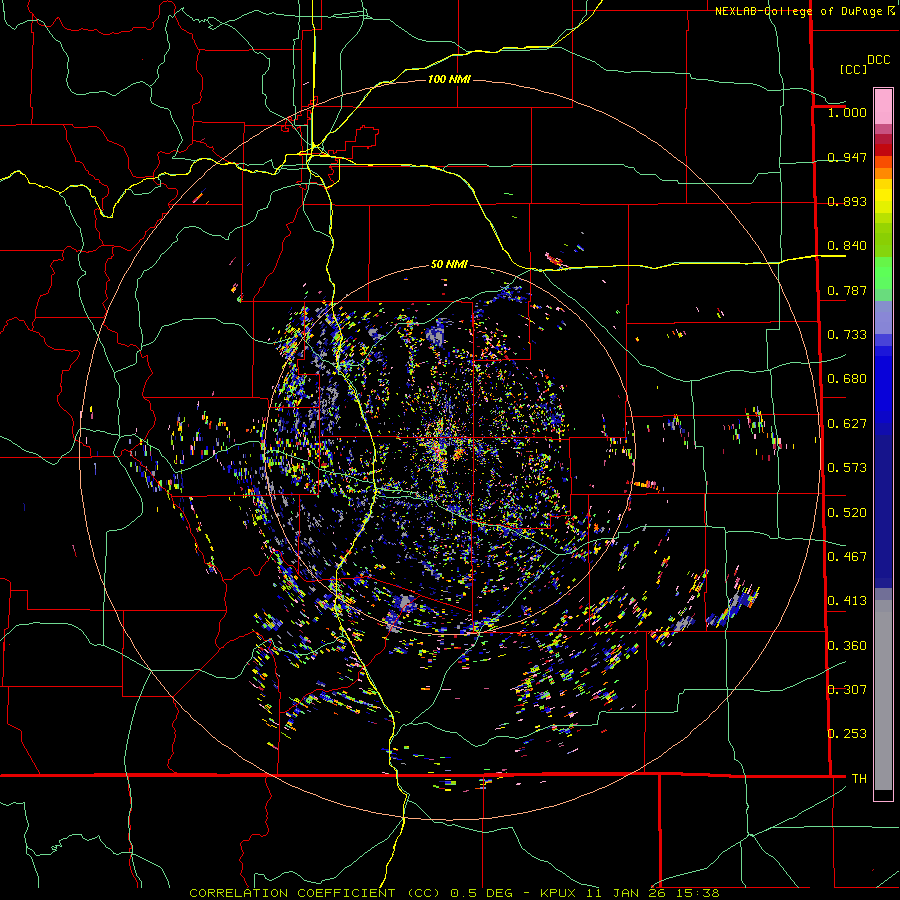This screenshot has width=900, height=900.
Task: Click the 0.413 scale value
Action: (x=847, y=601)
